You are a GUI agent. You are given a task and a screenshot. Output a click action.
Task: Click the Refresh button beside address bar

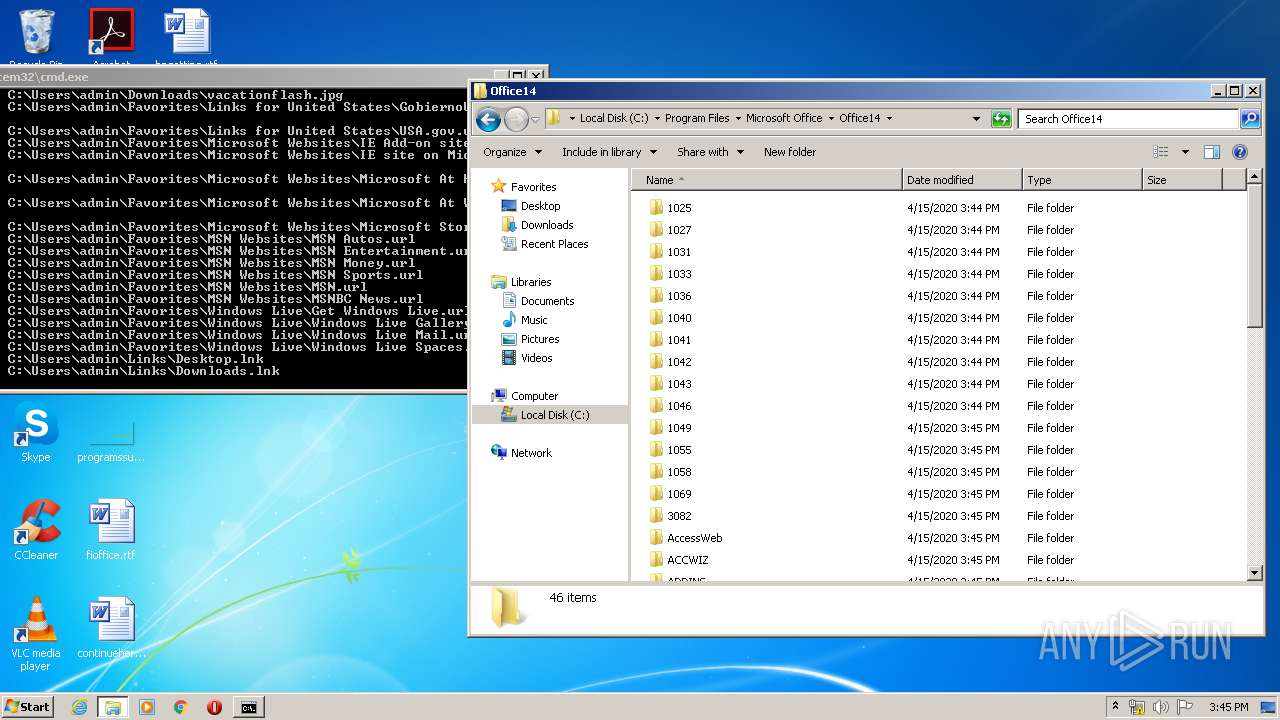point(1001,119)
